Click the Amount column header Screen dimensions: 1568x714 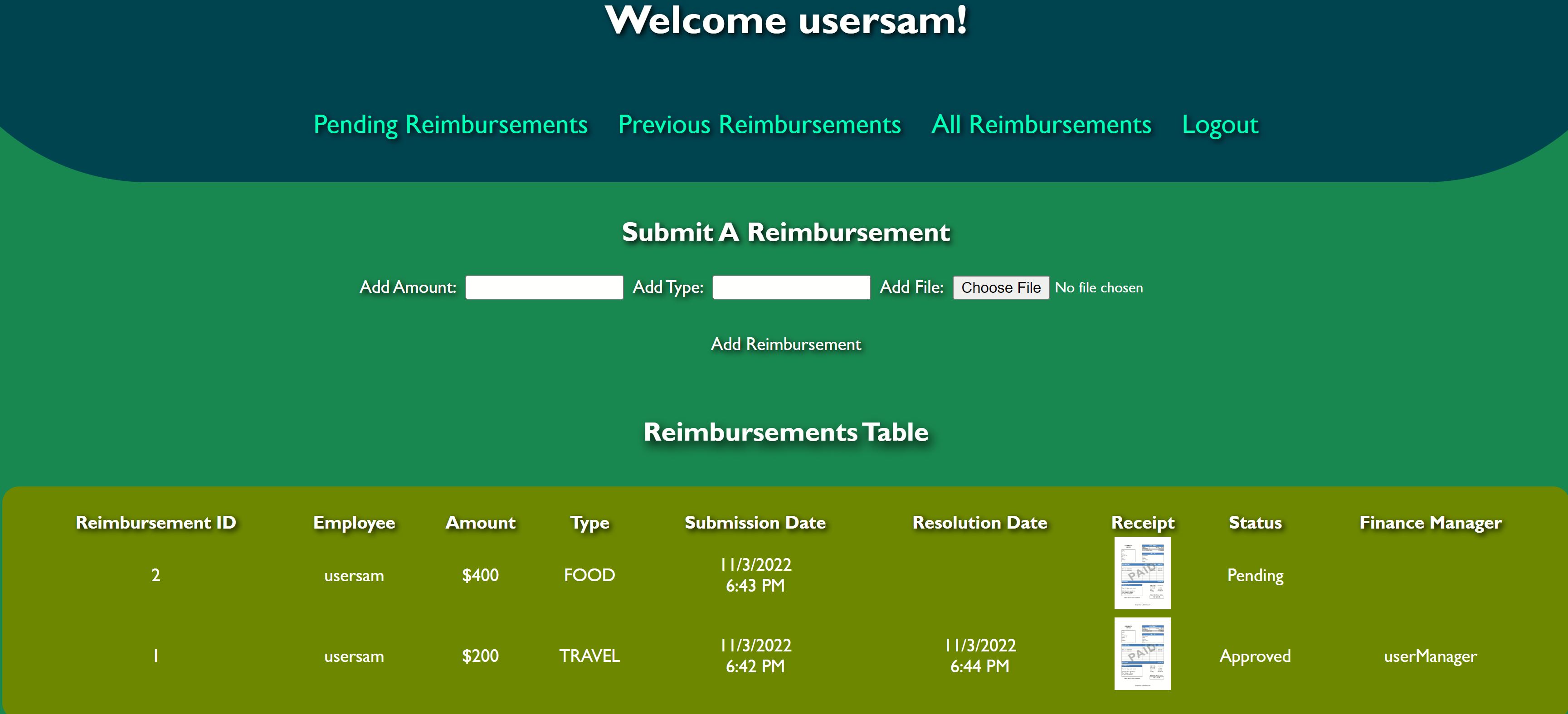tap(480, 523)
